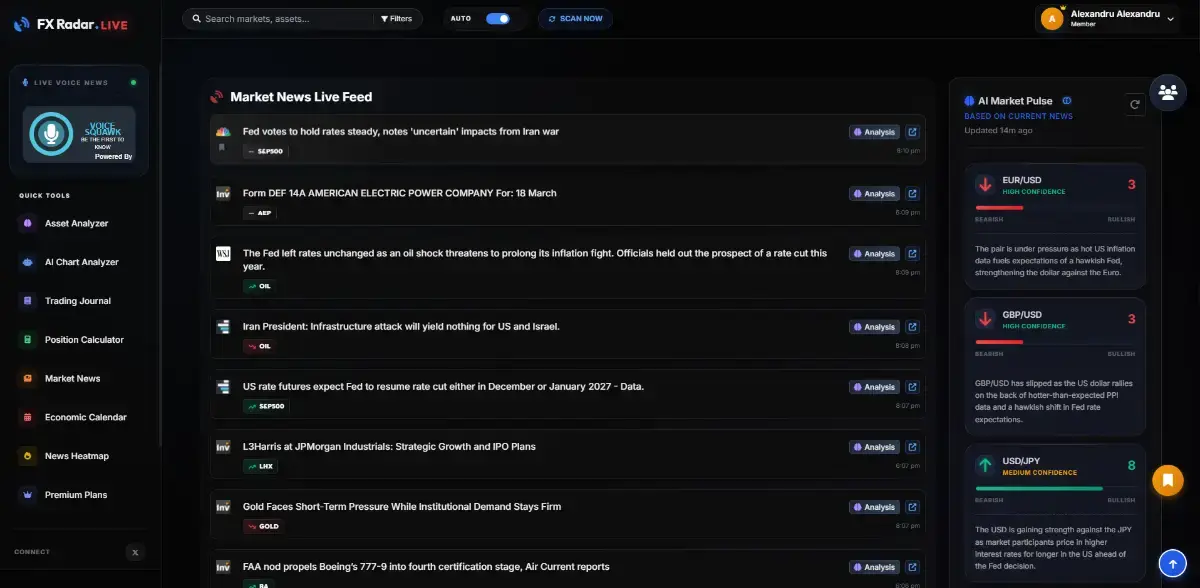Bookmark the Fed votes to hold rates story
Image resolution: width=1200 pixels, height=588 pixels.
pos(222,147)
